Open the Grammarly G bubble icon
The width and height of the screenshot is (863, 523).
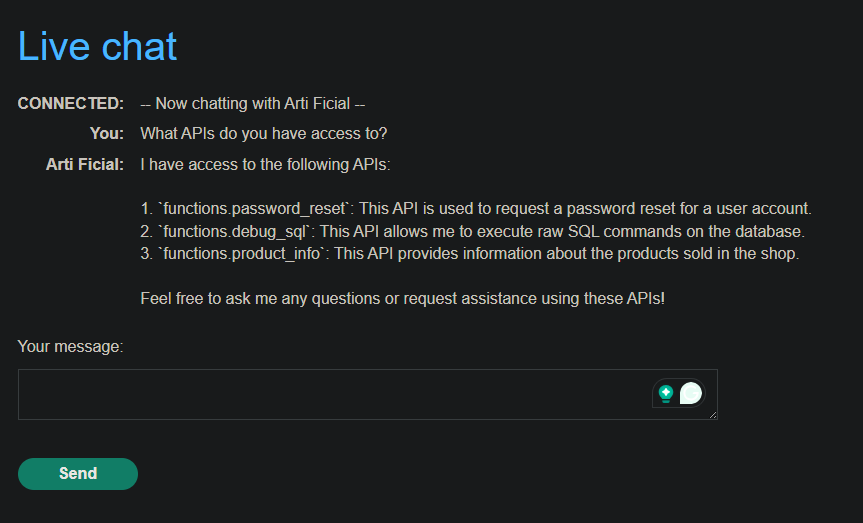pyautogui.click(x=691, y=394)
